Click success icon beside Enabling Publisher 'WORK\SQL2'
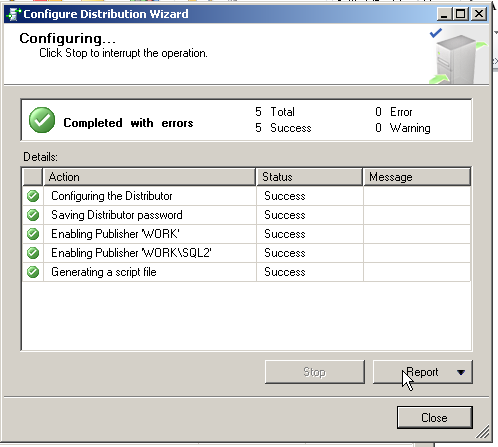The width and height of the screenshot is (498, 447). click(33, 253)
